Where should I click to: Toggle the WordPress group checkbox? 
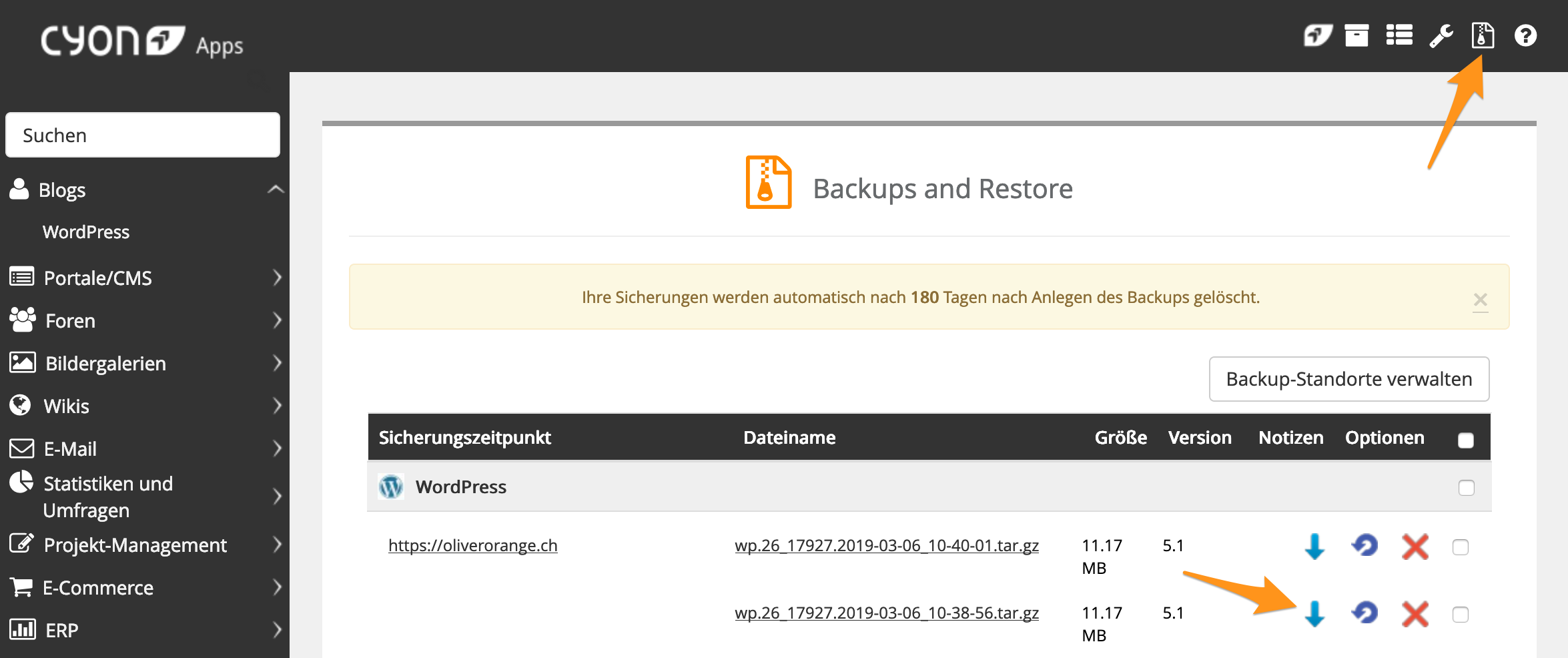(x=1466, y=488)
